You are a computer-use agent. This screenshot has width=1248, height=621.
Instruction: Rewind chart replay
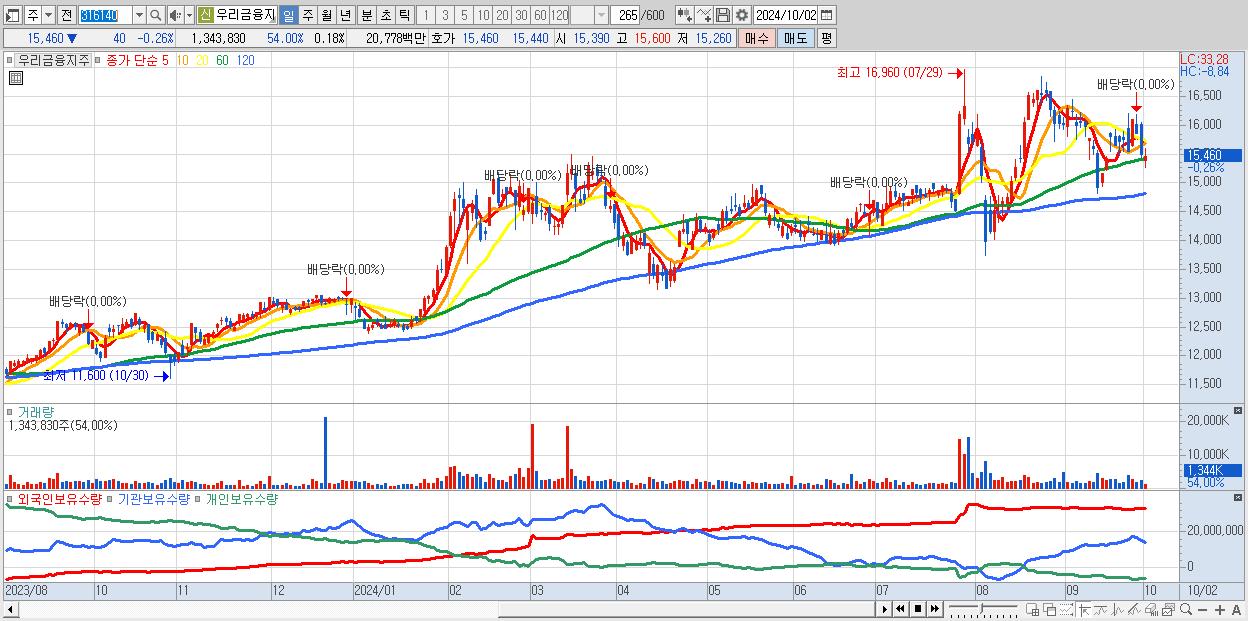coord(900,609)
